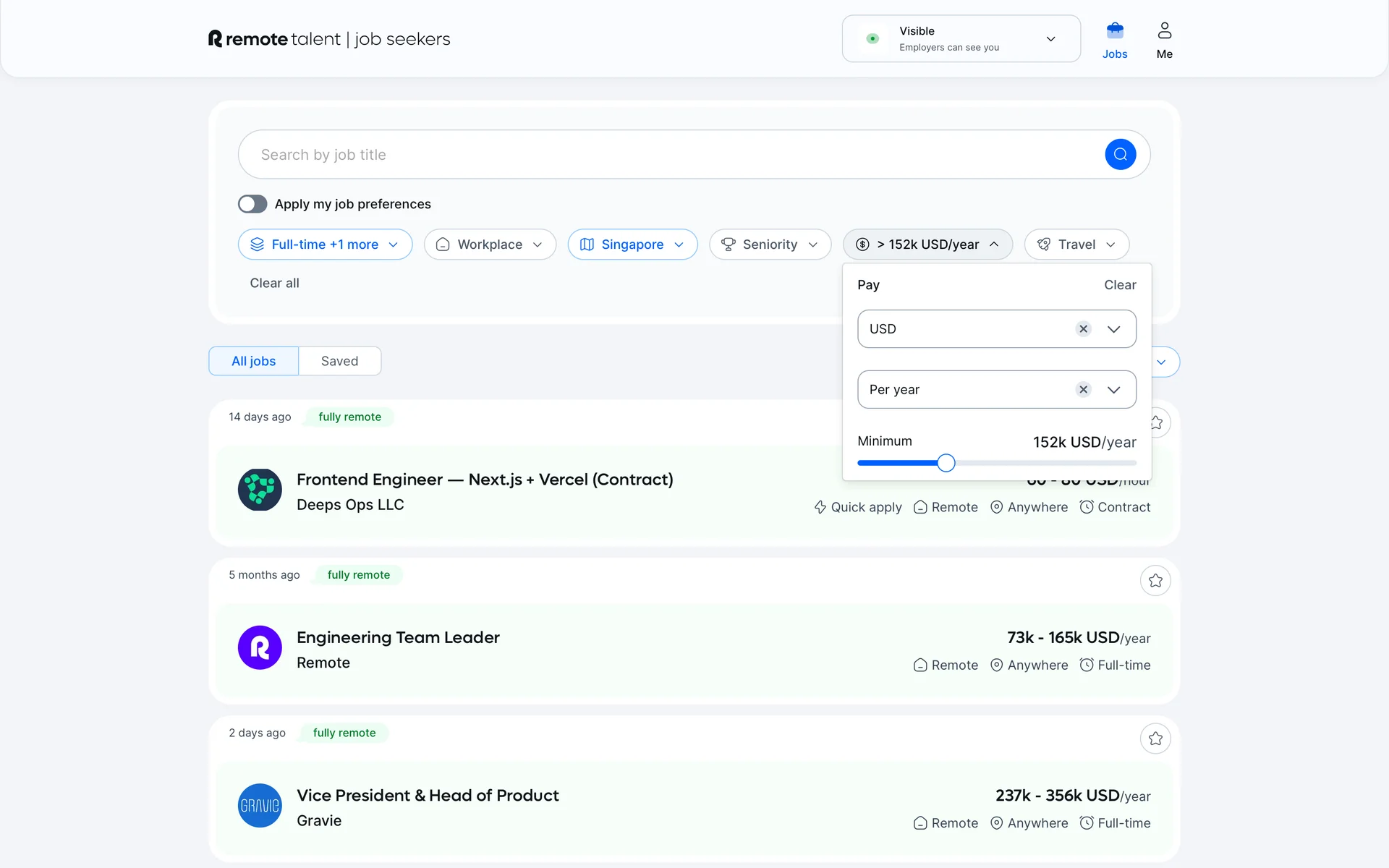Viewport: 1389px width, 868px height.
Task: Click Clear in the Pay panel
Action: pos(1119,285)
